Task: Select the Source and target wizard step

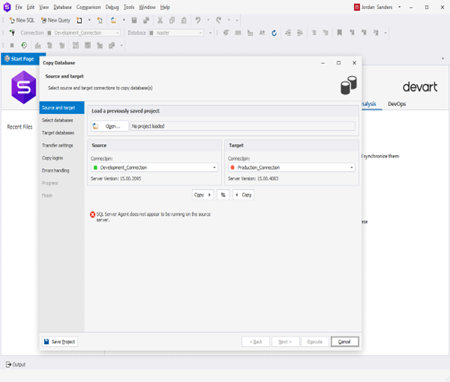Action: [62, 108]
